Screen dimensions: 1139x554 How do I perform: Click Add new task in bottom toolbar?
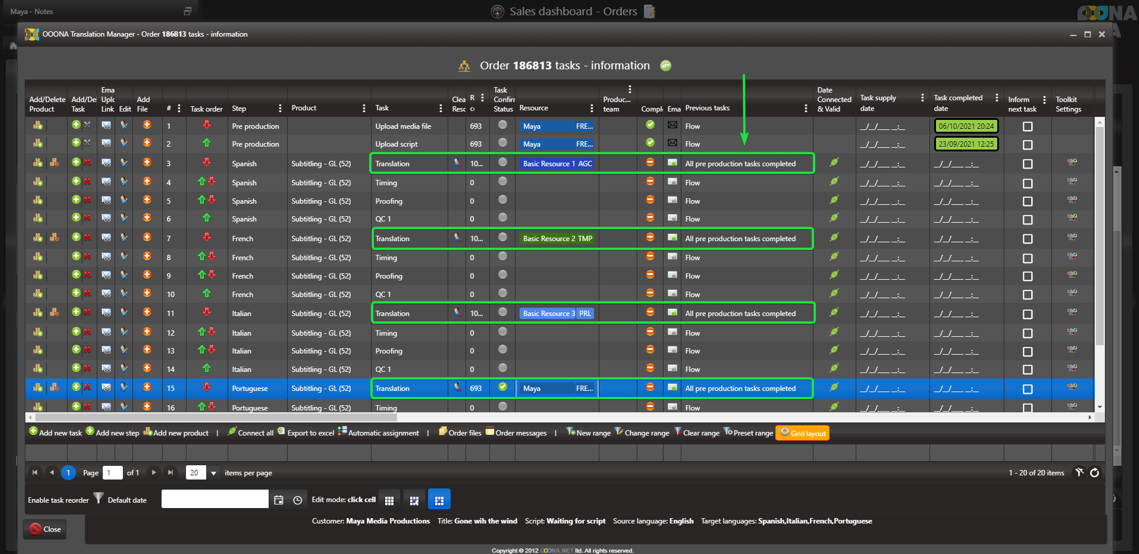coord(55,433)
